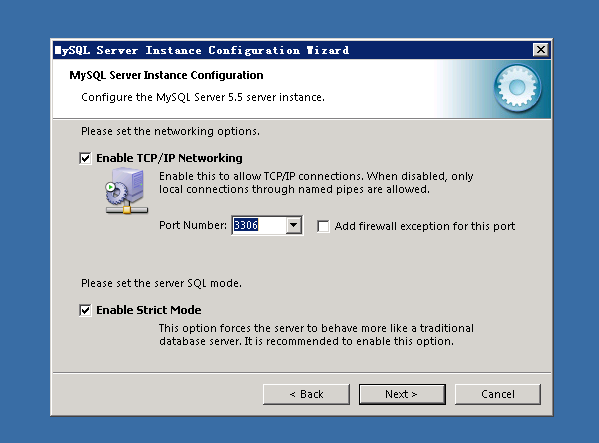Screen dimensions: 599x443
Task: Click the TCP/IP connections description text
Action: pyautogui.click(x=316, y=183)
